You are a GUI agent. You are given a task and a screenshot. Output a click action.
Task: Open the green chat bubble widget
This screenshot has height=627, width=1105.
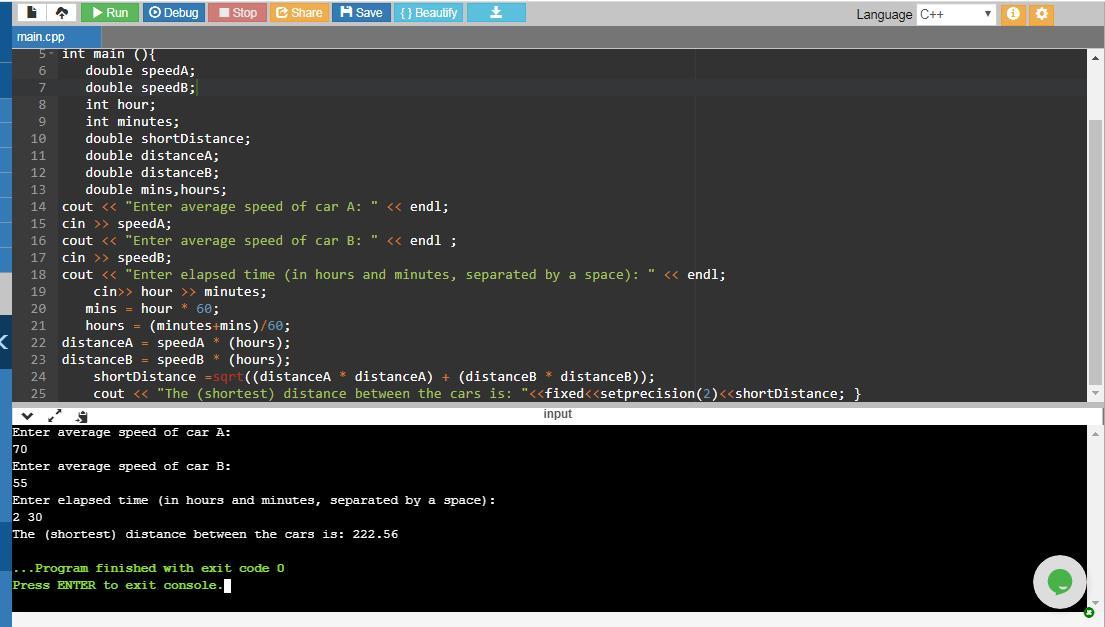tap(1059, 581)
